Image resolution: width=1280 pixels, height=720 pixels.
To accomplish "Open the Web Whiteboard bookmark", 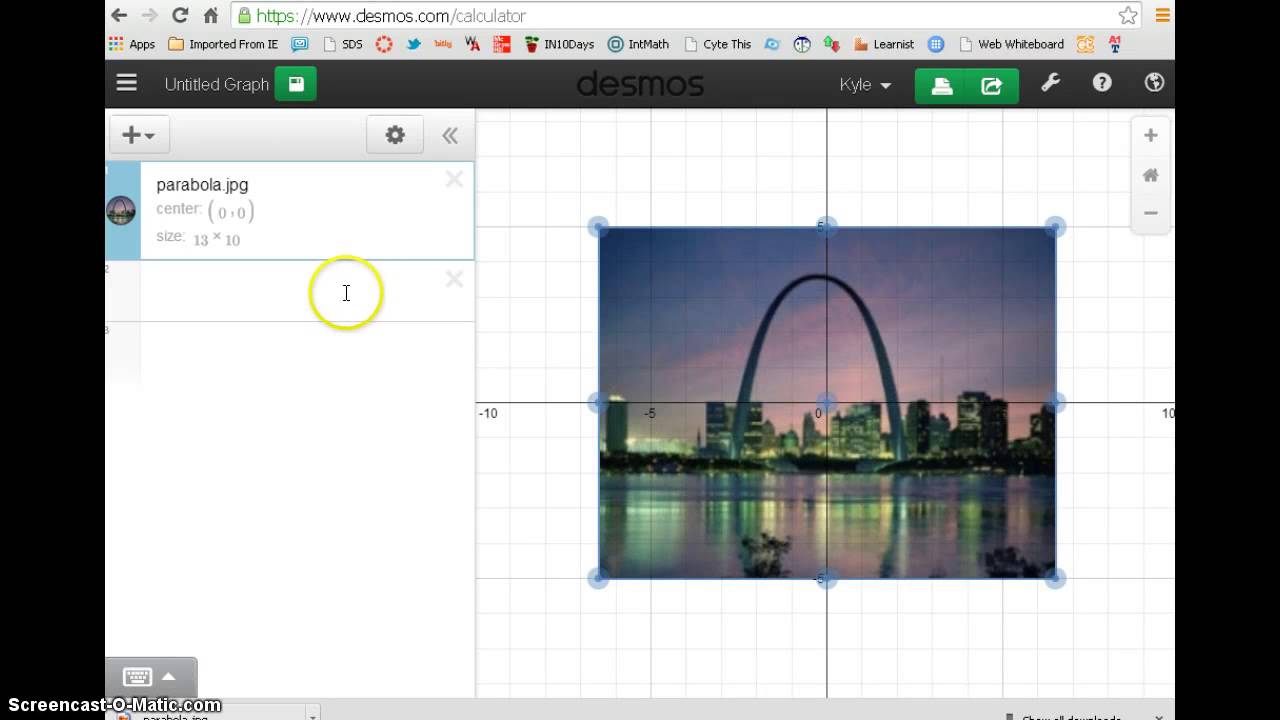I will tap(1011, 44).
